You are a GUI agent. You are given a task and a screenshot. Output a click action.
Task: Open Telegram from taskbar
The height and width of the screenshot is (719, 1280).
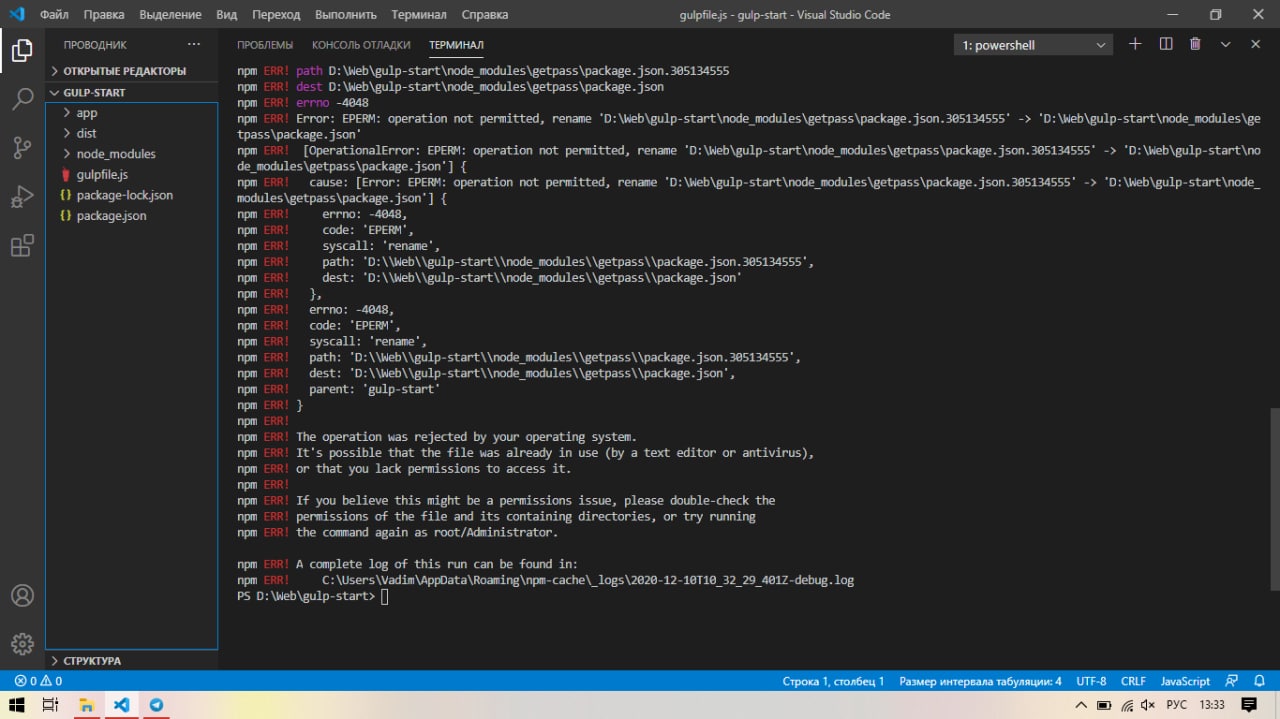point(156,705)
